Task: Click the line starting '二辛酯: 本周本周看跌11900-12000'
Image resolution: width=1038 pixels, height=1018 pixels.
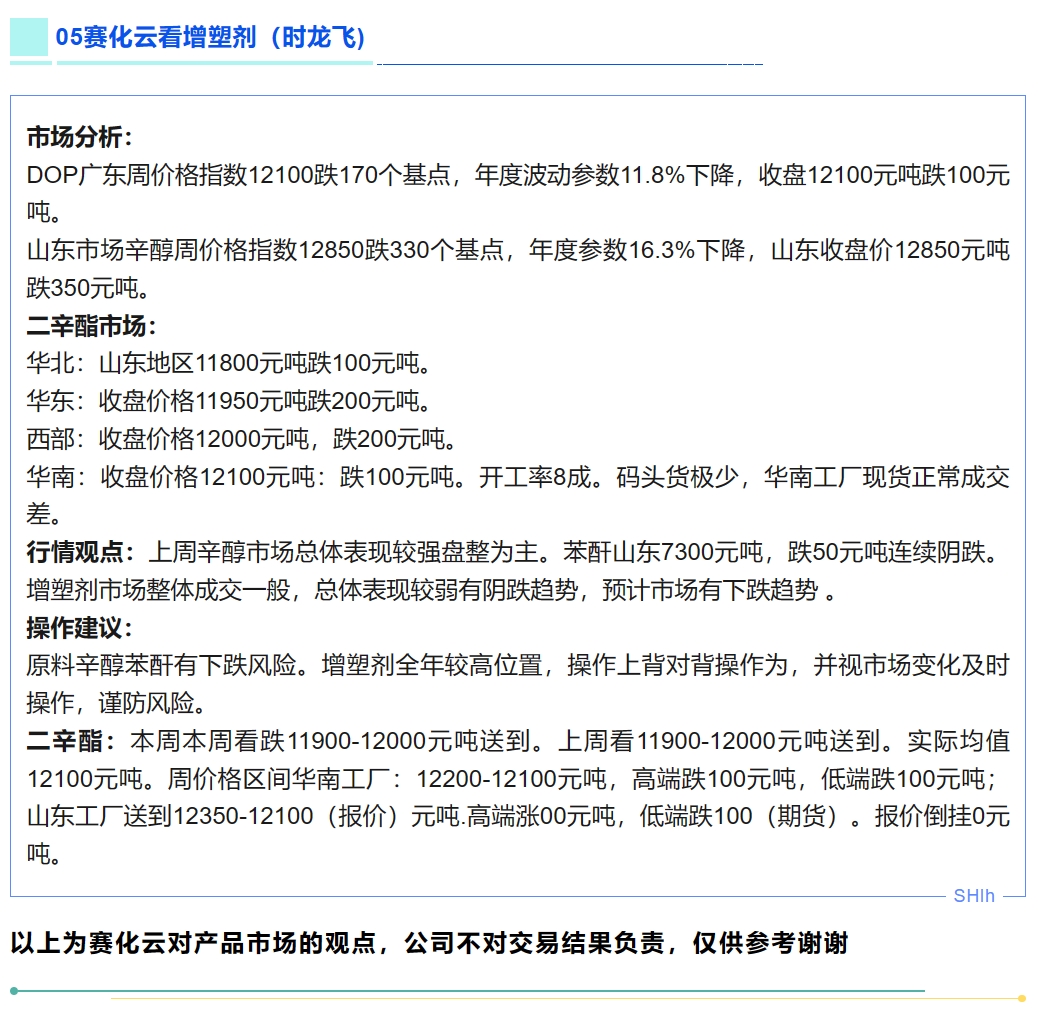Action: 518,741
